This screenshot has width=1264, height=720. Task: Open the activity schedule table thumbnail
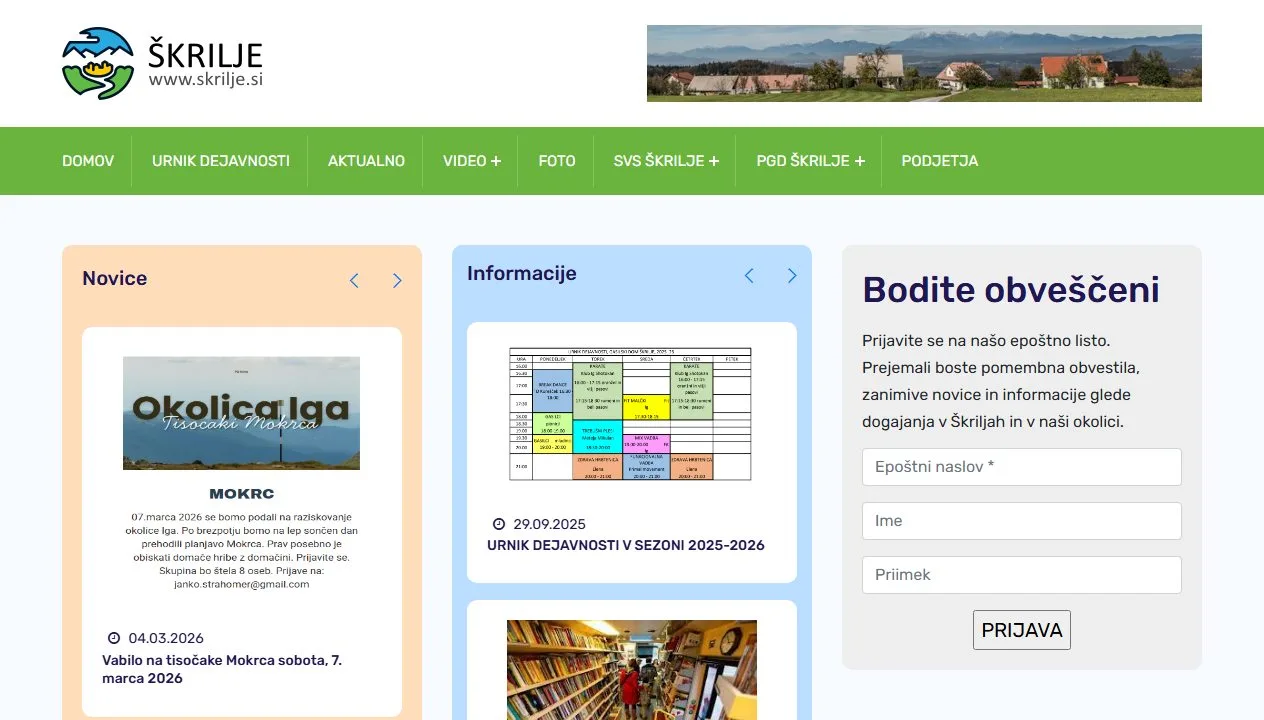pos(630,414)
